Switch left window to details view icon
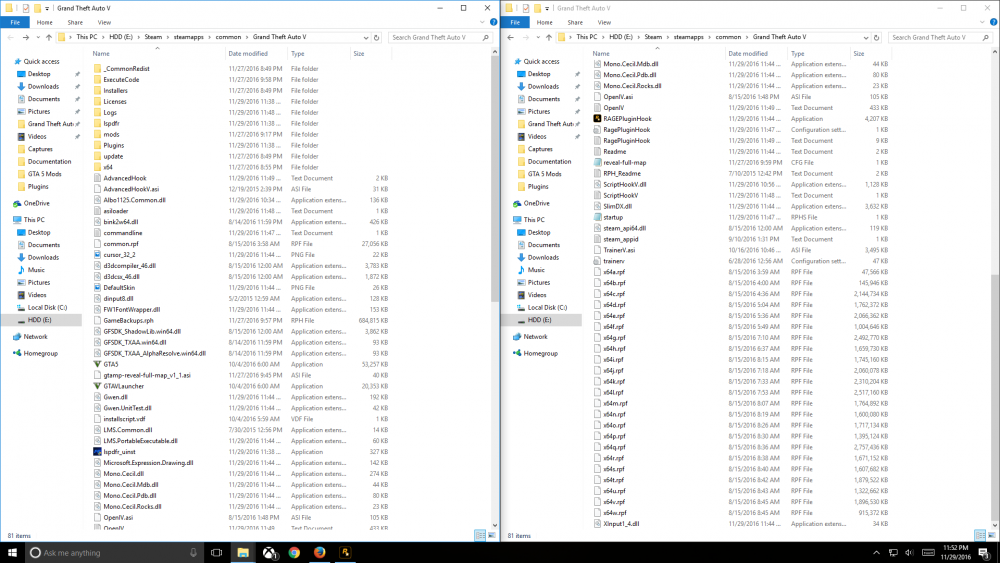This screenshot has width=1000, height=563. 480,536
